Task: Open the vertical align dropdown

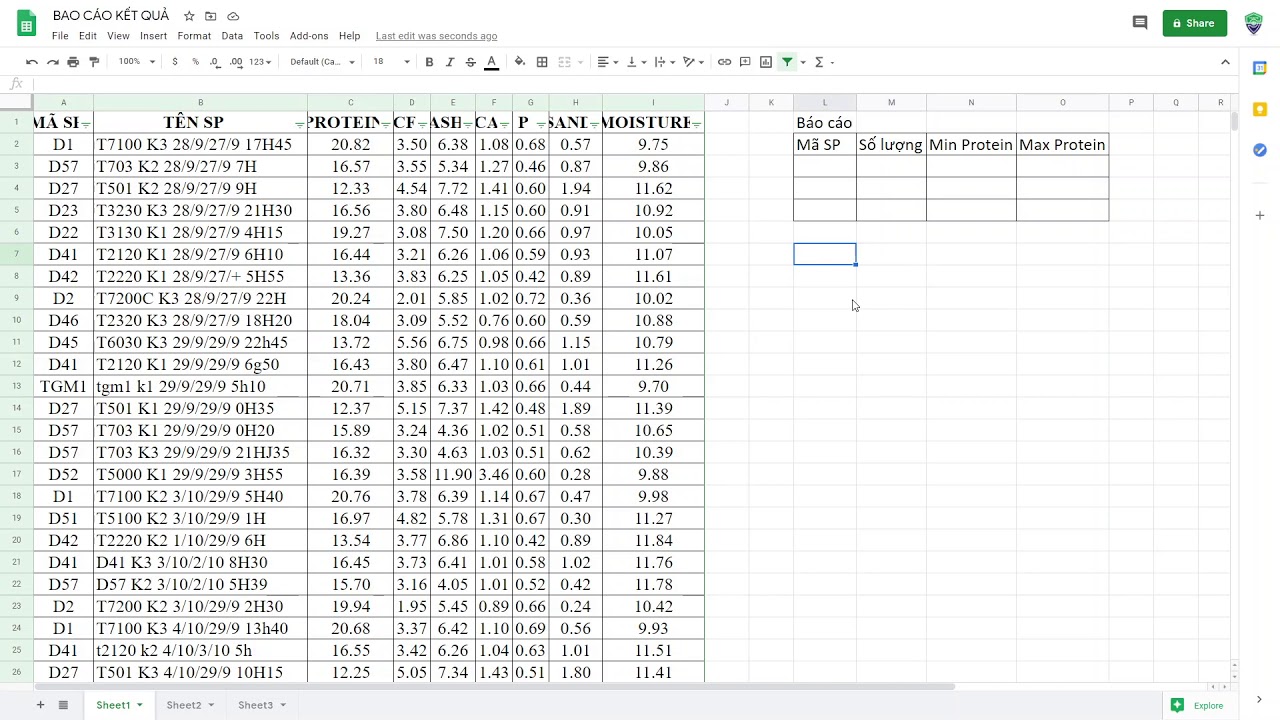Action: click(636, 62)
